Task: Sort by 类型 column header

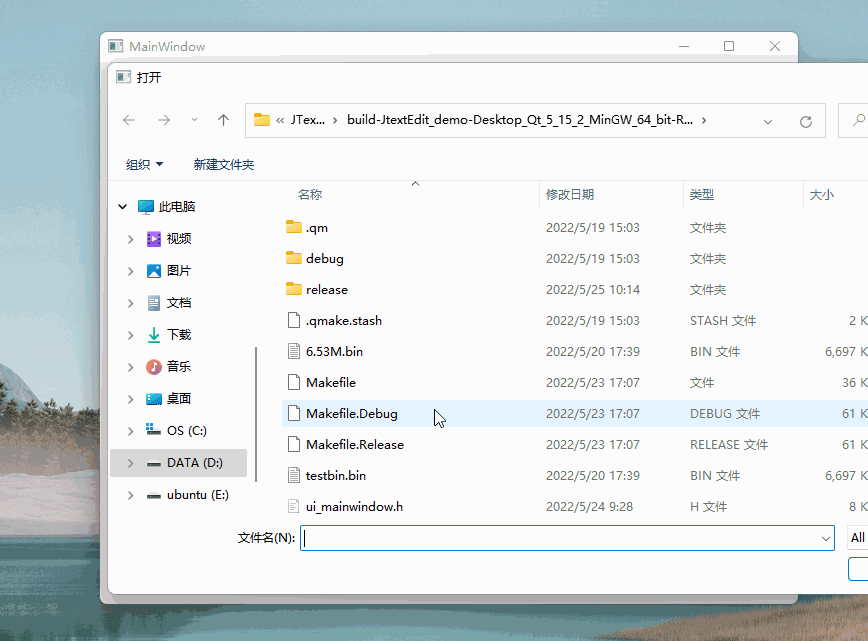Action: [701, 195]
